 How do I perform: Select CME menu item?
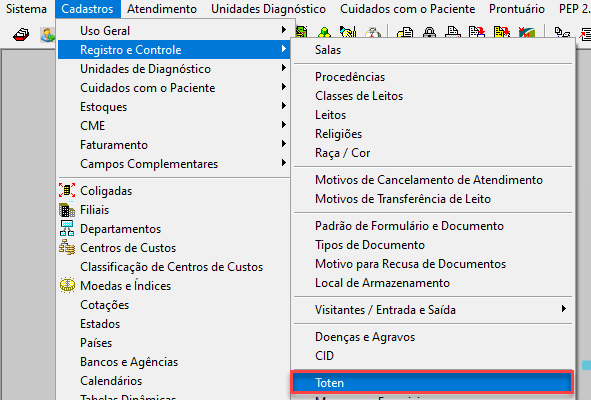(x=174, y=126)
